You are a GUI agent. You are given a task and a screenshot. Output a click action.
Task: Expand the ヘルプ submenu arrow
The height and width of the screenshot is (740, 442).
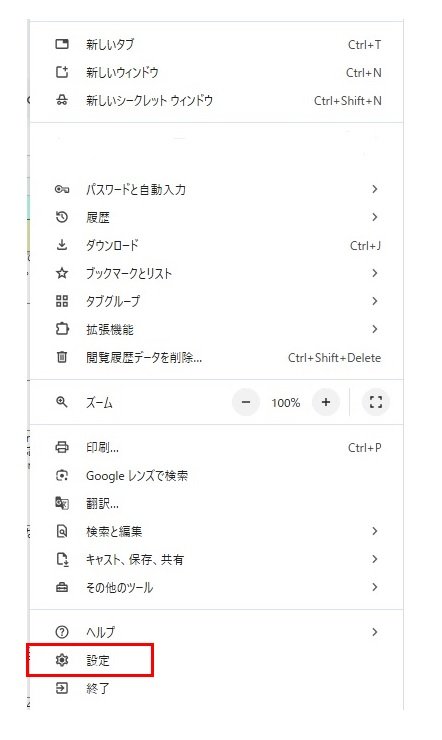(x=375, y=632)
